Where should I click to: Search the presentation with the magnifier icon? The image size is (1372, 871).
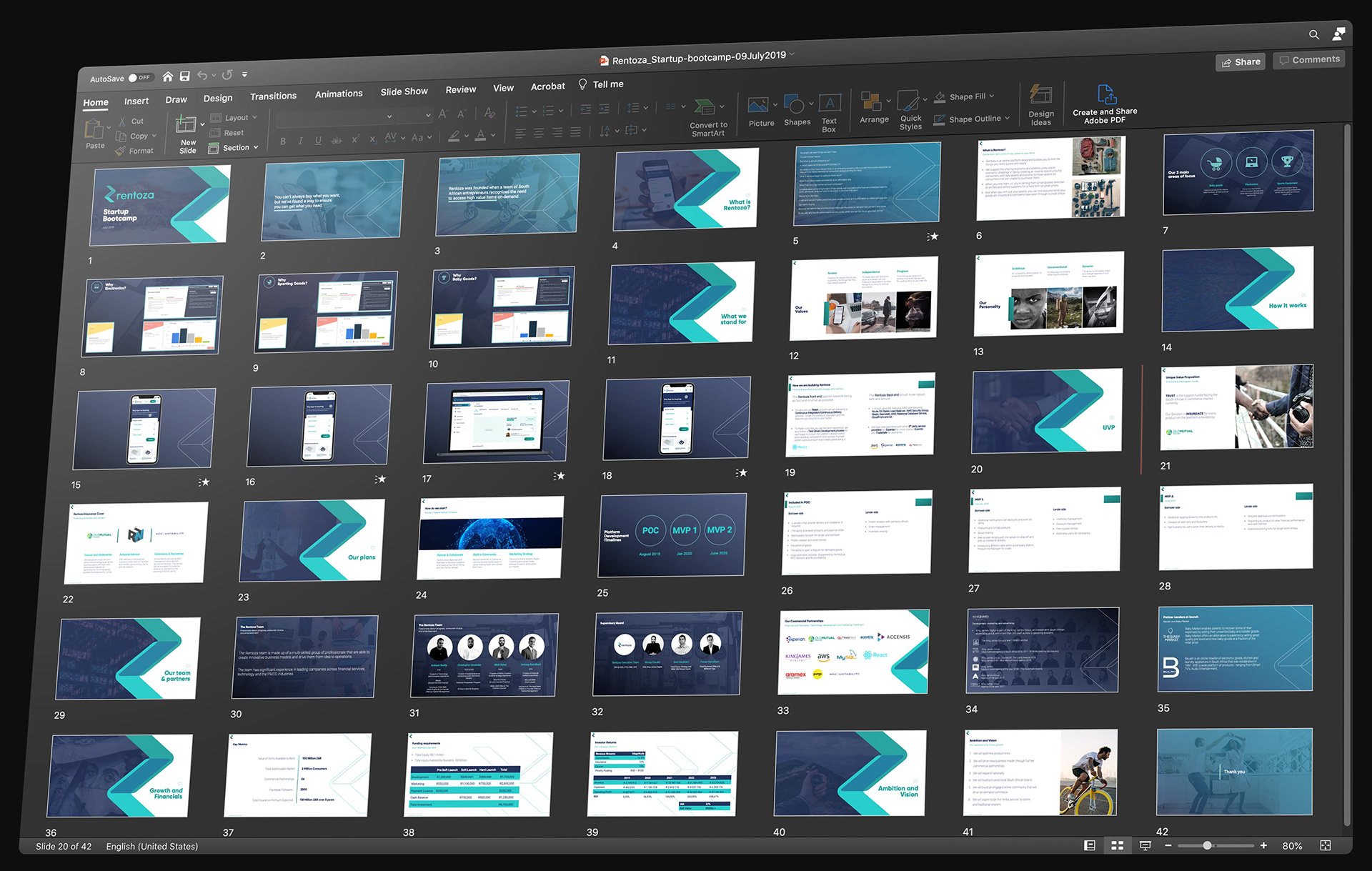tap(1313, 35)
